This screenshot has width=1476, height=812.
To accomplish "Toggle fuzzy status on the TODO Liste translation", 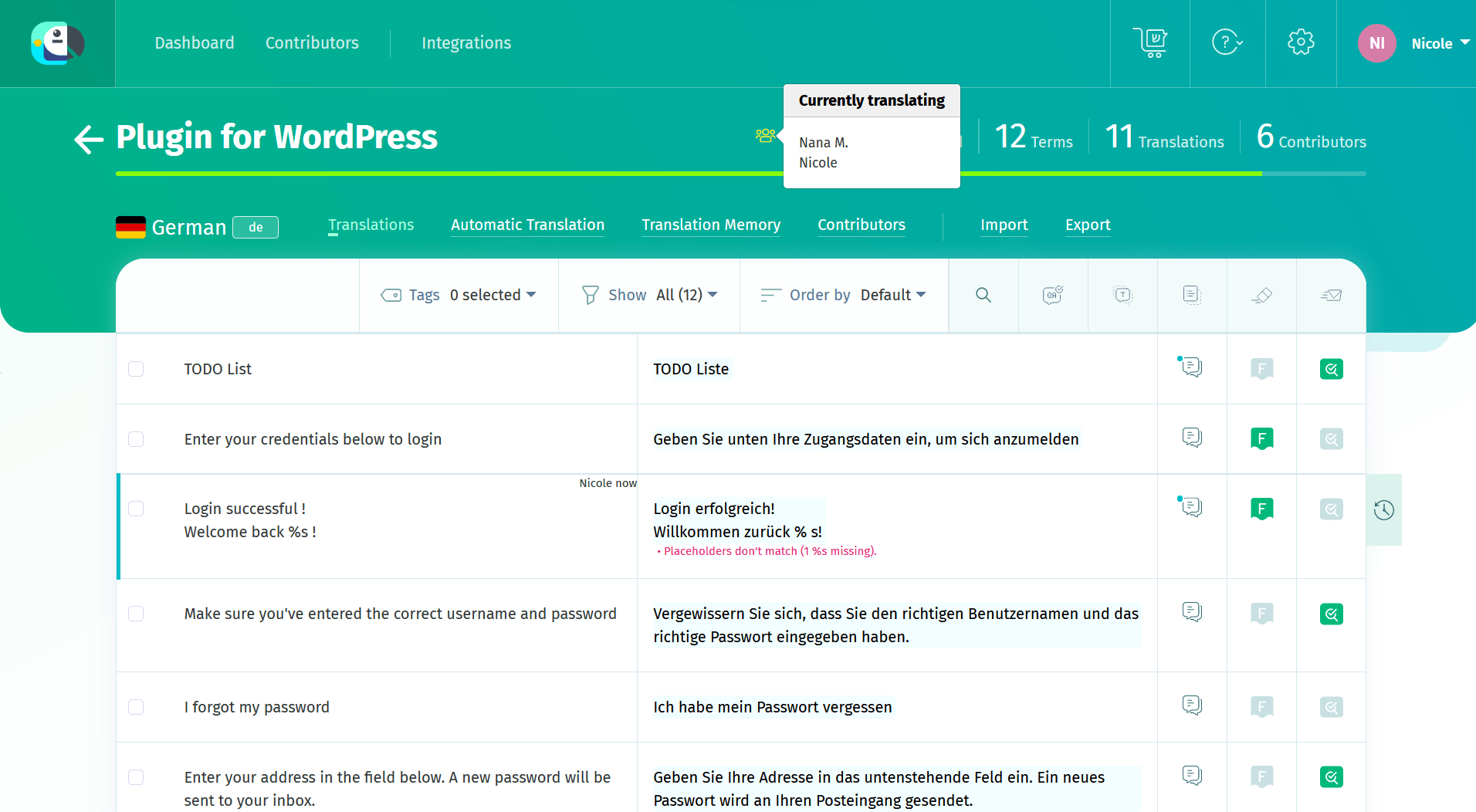I will 1262,369.
